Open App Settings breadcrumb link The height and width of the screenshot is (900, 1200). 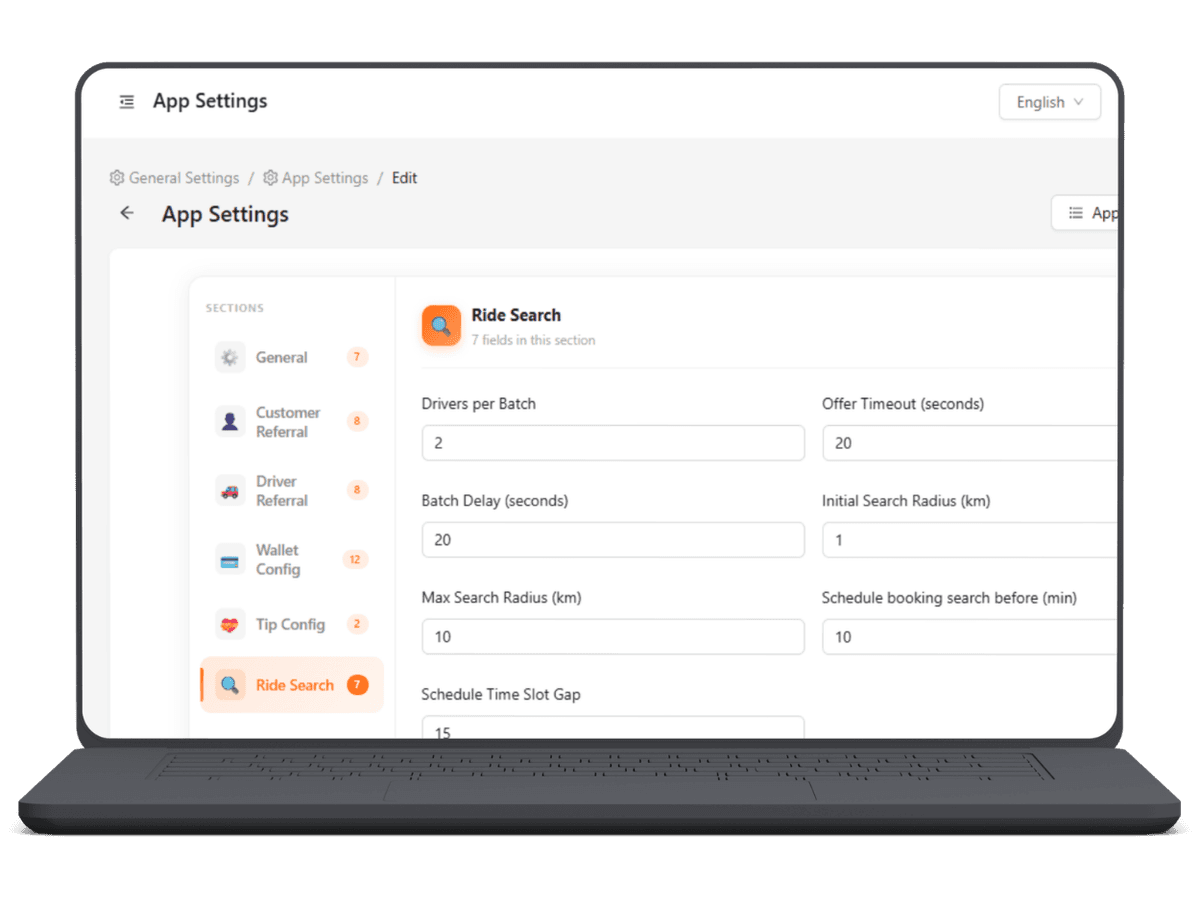pyautogui.click(x=325, y=178)
